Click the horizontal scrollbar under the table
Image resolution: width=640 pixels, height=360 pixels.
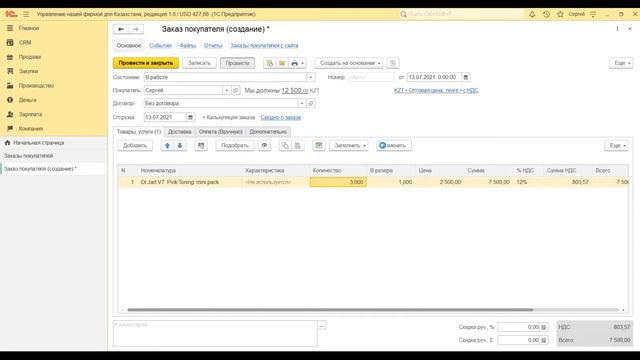tap(330, 310)
